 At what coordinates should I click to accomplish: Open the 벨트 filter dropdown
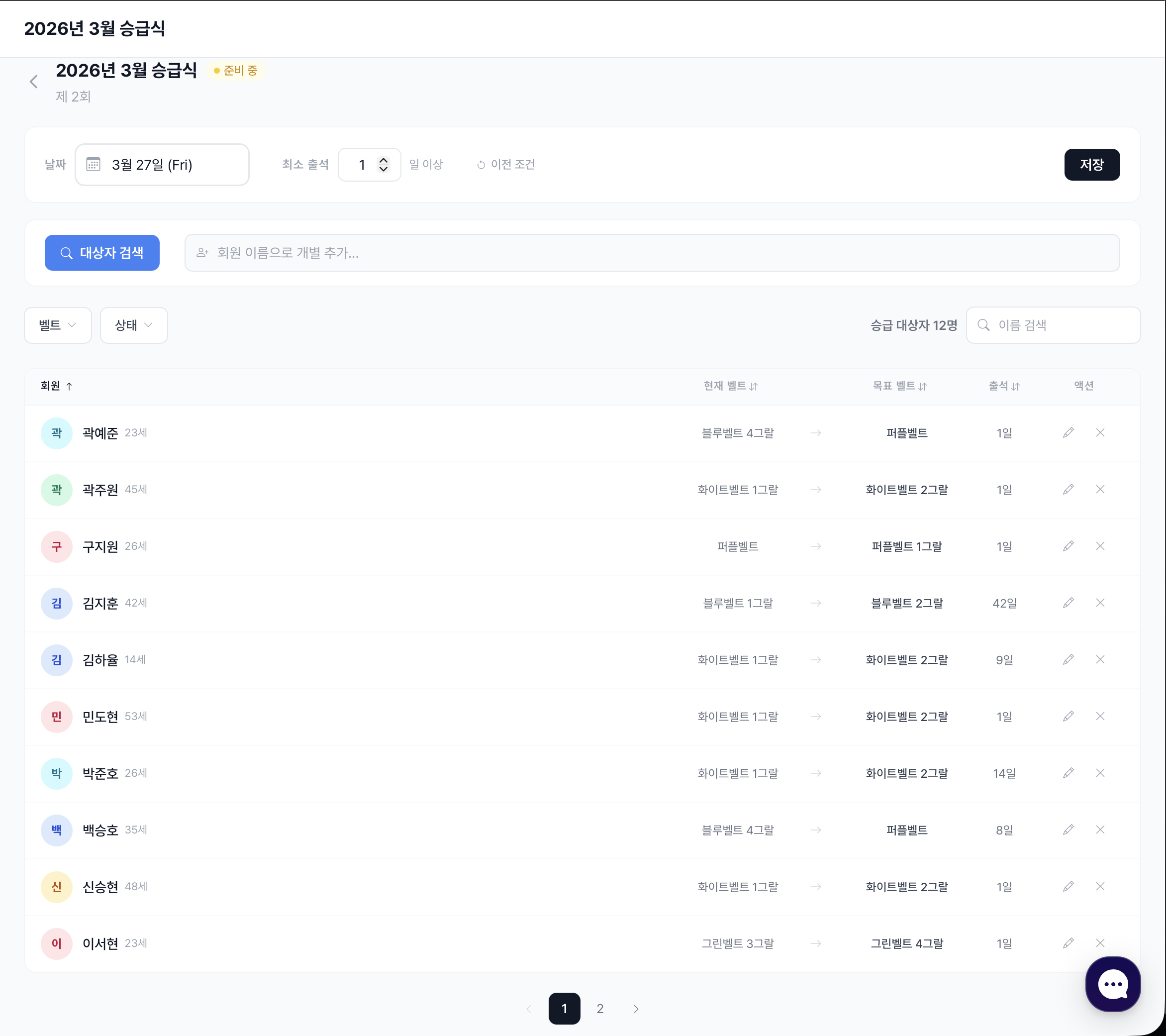tap(58, 325)
